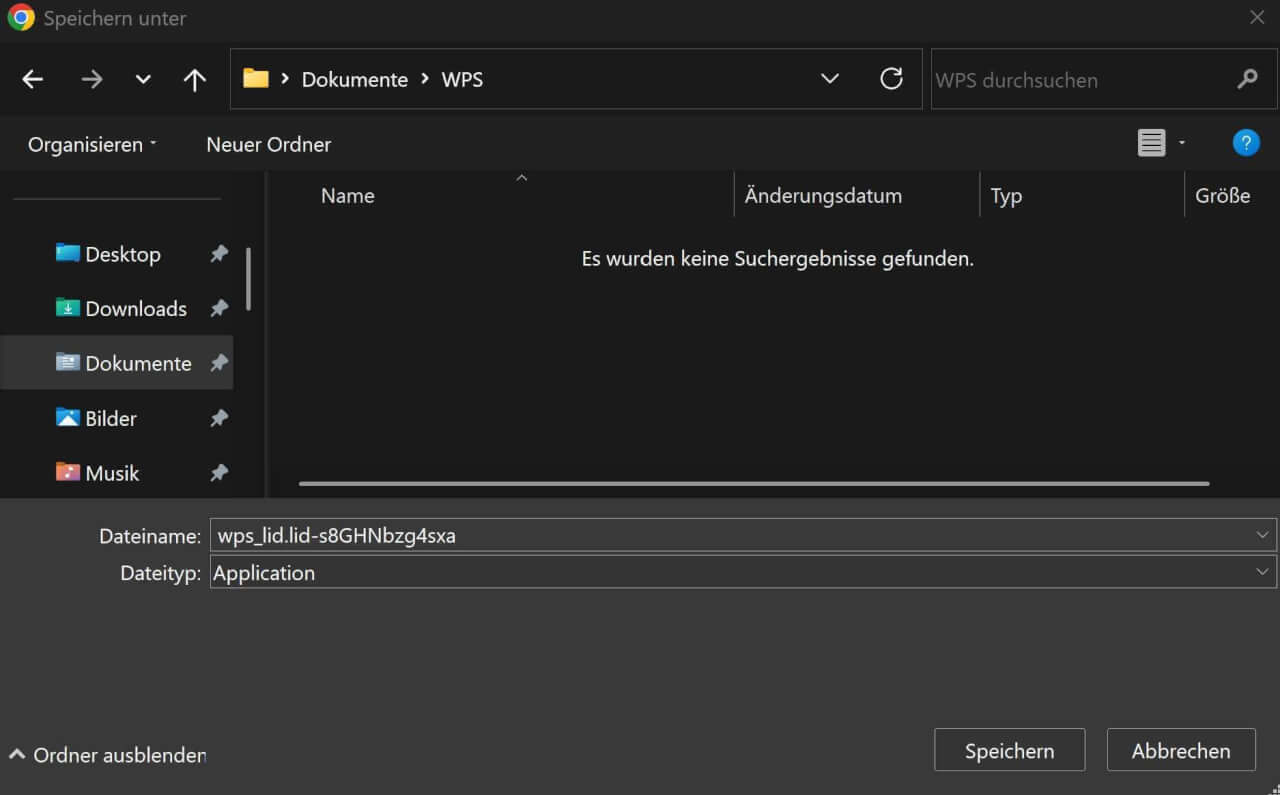Expand the chevron between Dokumente and WPS
The image size is (1280, 795).
425,79
